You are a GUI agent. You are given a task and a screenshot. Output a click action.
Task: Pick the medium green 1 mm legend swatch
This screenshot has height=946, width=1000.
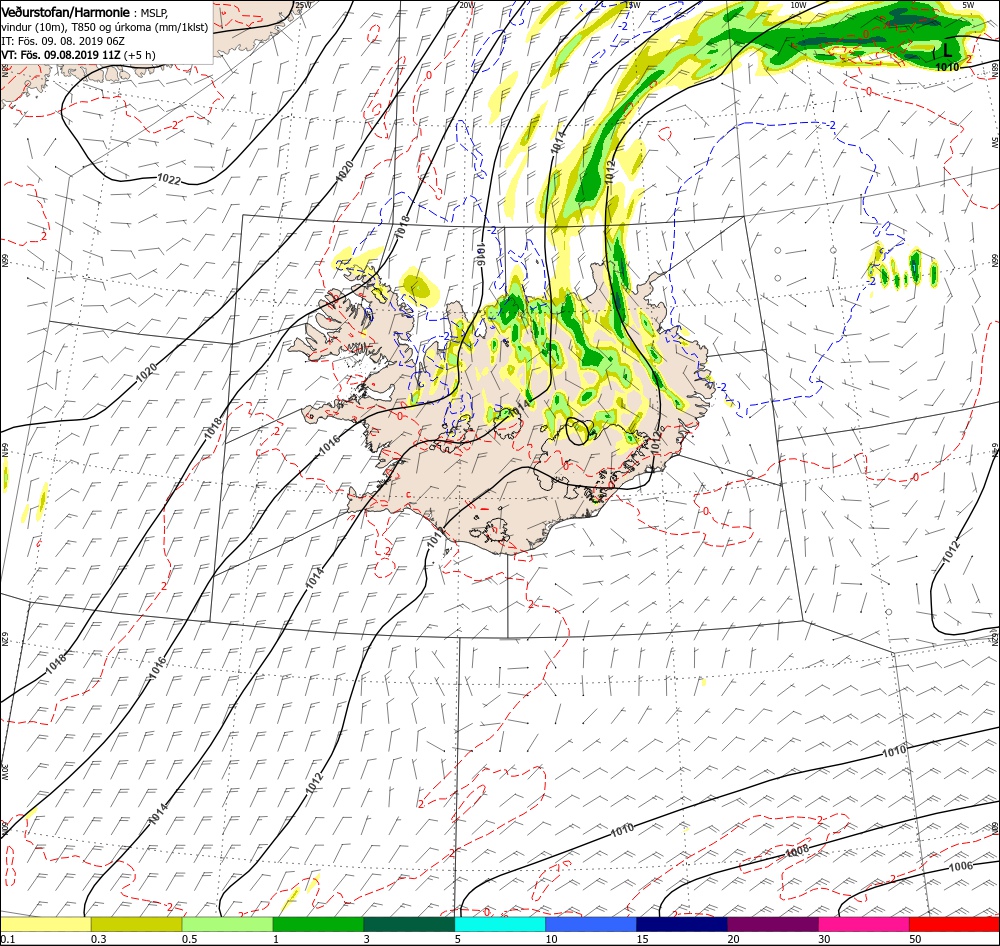point(318,924)
